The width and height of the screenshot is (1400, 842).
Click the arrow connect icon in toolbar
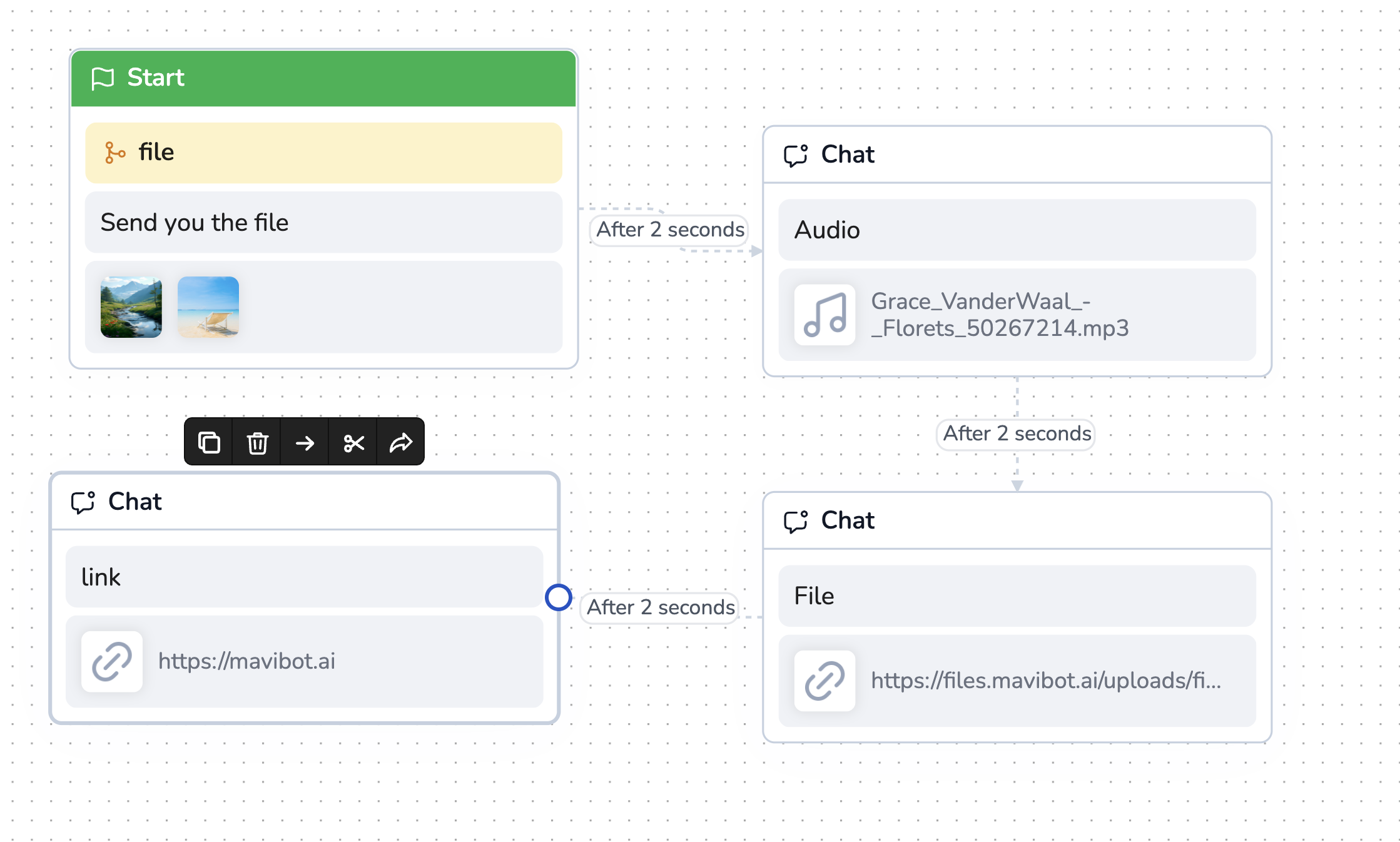[305, 442]
